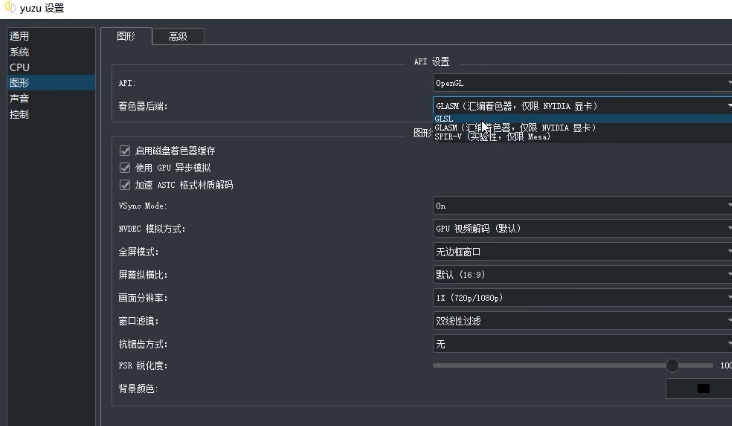Expand the 屏幕纵横比 aspect ratio dropdown
The image size is (732, 426).
click(582, 275)
